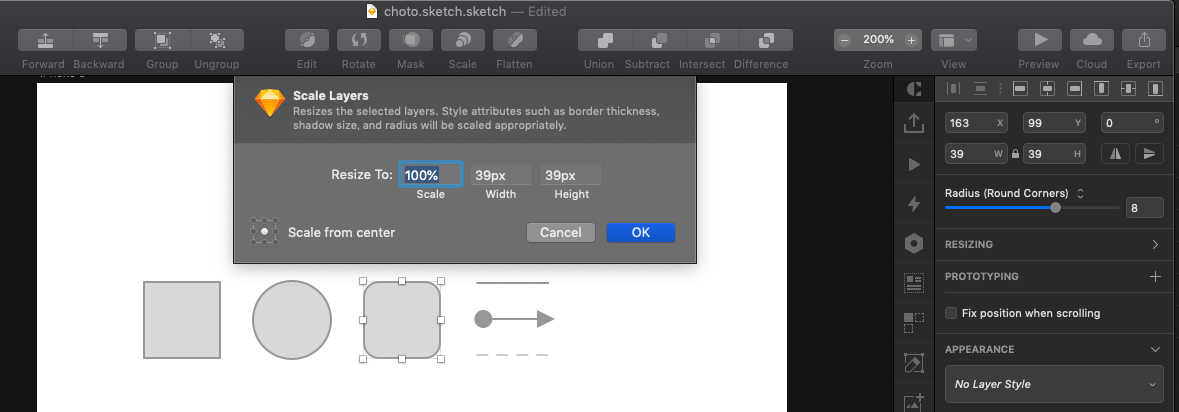1179x412 pixels.
Task: Click the X position field
Action: [x=976, y=123]
